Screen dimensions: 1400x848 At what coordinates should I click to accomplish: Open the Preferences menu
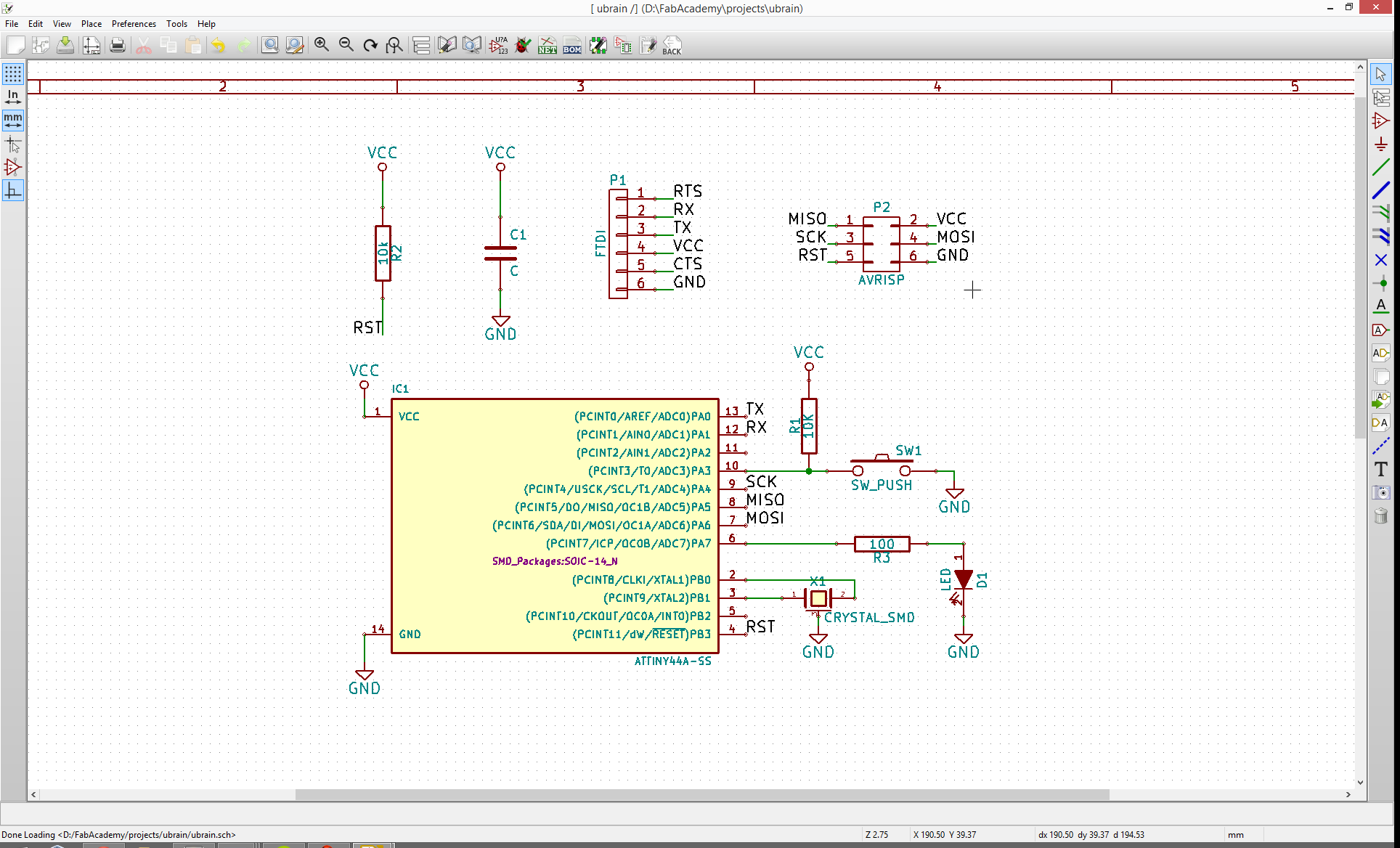coord(134,24)
